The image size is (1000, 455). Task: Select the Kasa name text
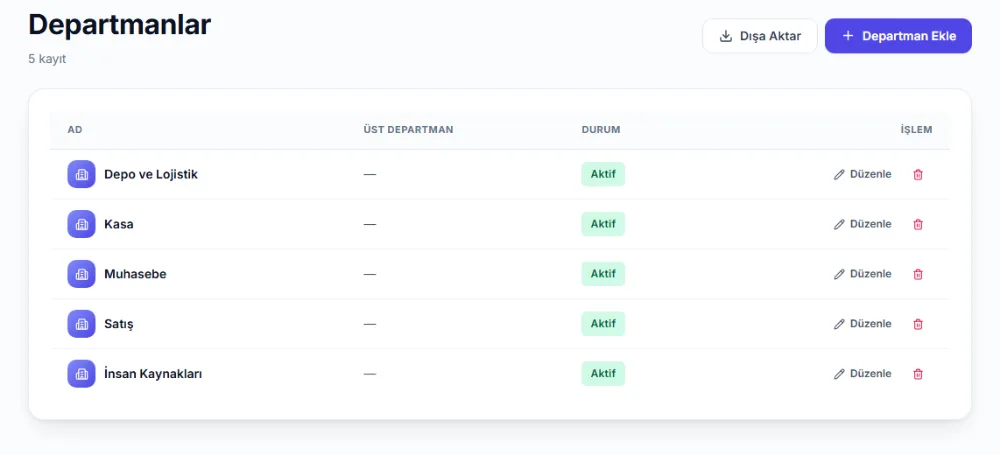coord(119,224)
